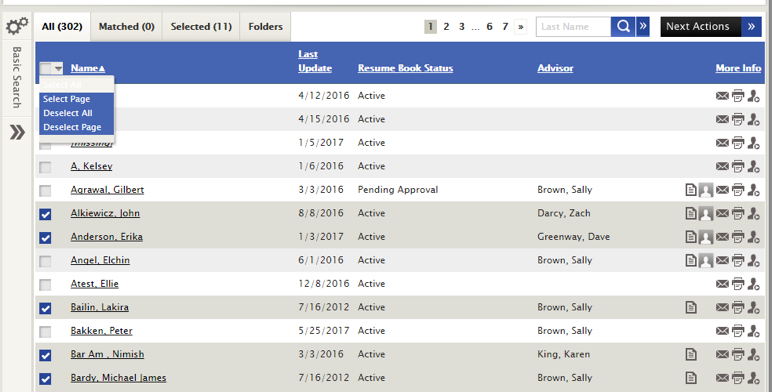Click the magnifier search button
The width and height of the screenshot is (772, 392).
623,27
